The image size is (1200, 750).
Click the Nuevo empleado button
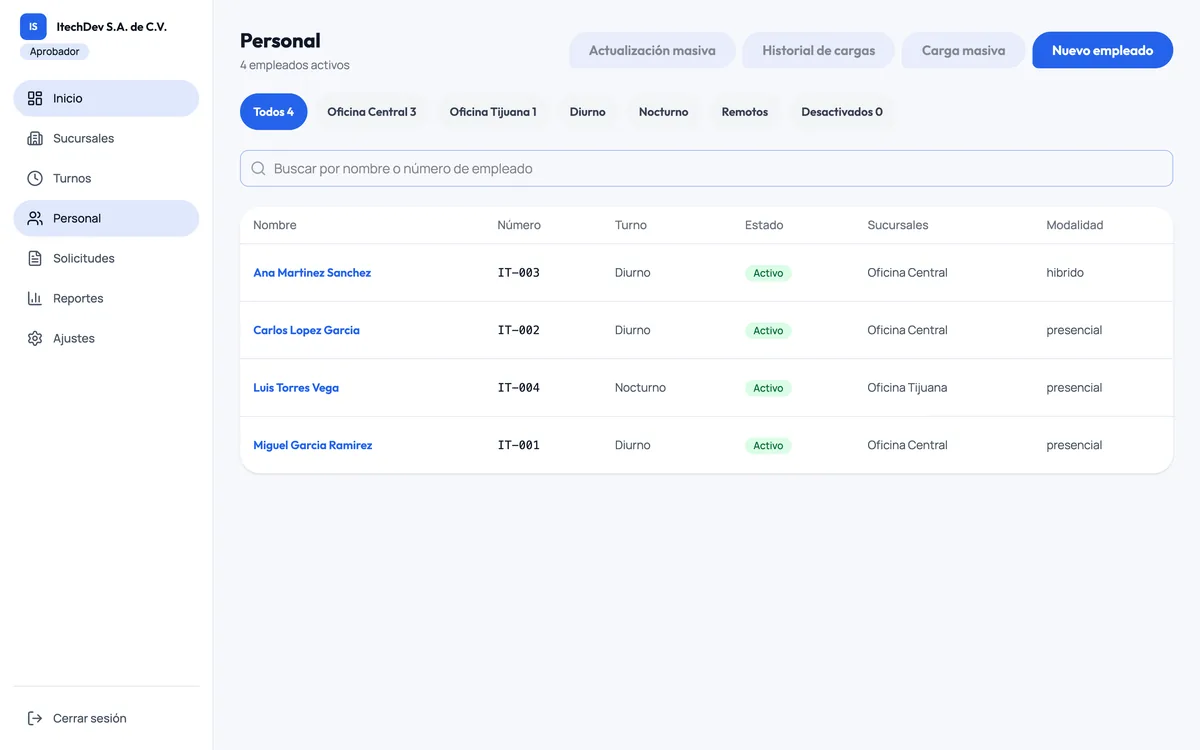[x=1102, y=50]
